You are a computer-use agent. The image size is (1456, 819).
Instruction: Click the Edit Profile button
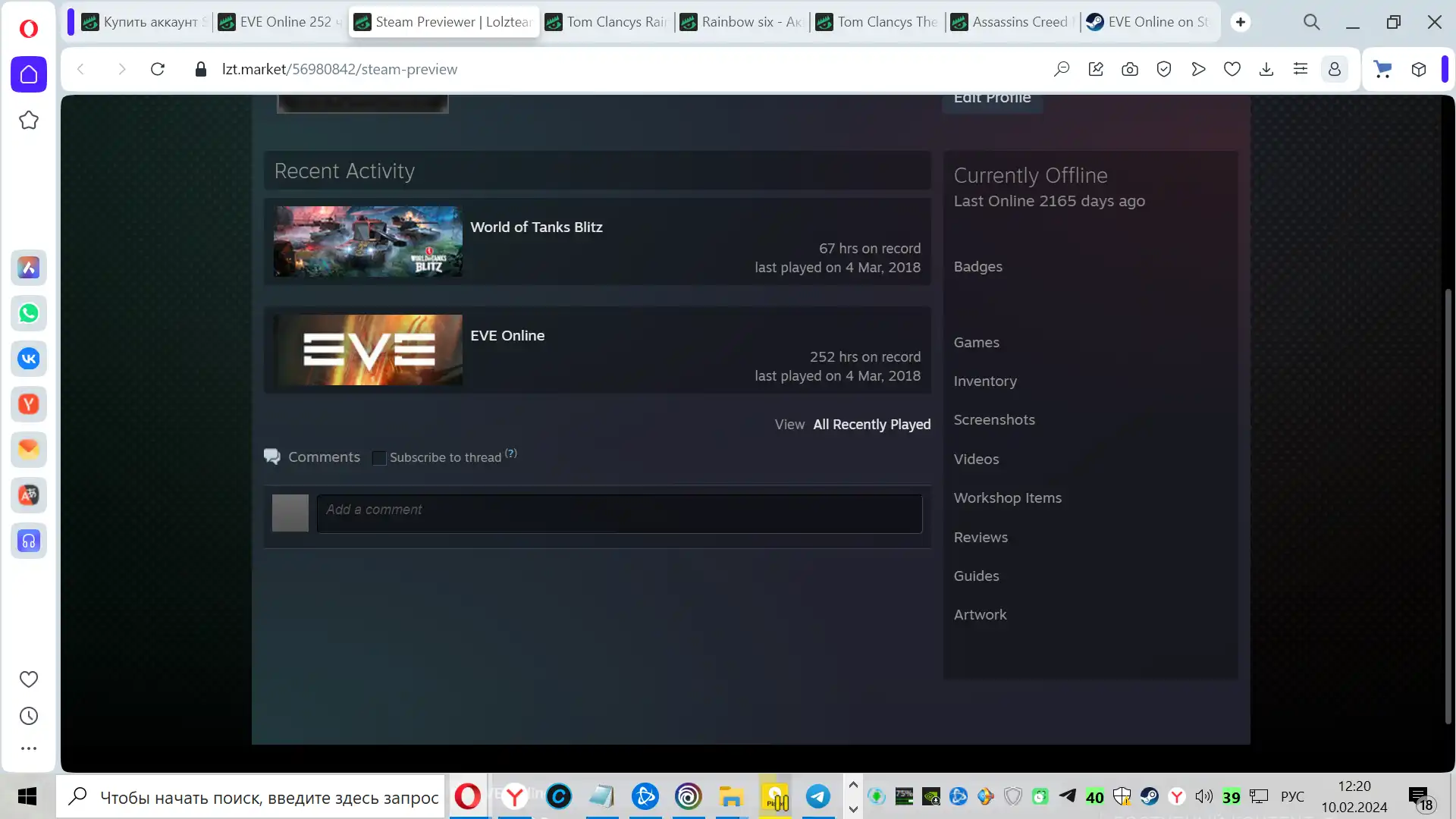tap(992, 100)
